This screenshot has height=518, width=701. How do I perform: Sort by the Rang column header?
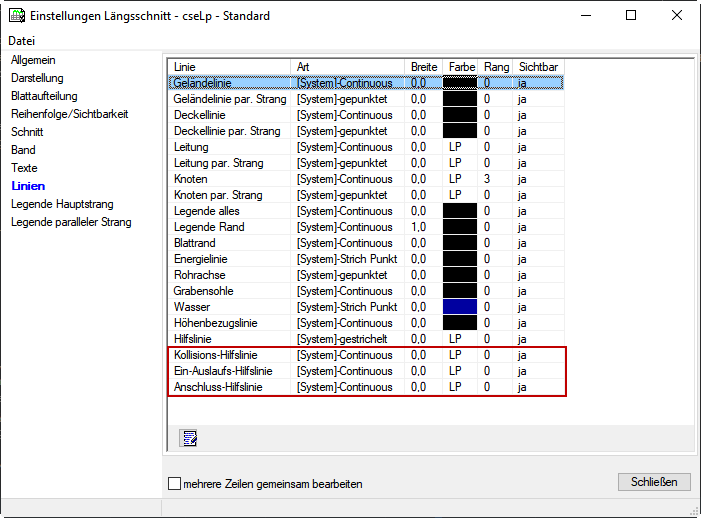(x=496, y=67)
